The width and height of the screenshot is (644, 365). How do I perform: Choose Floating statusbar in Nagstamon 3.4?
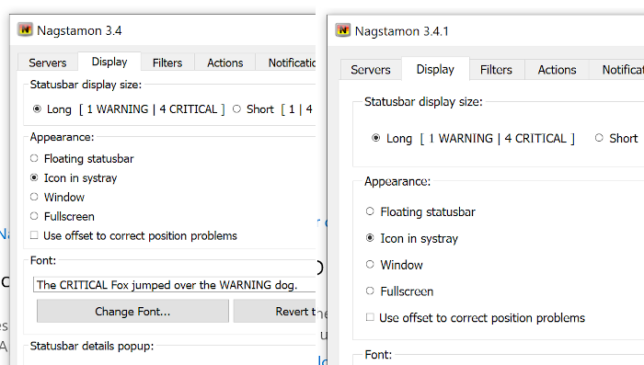34,158
